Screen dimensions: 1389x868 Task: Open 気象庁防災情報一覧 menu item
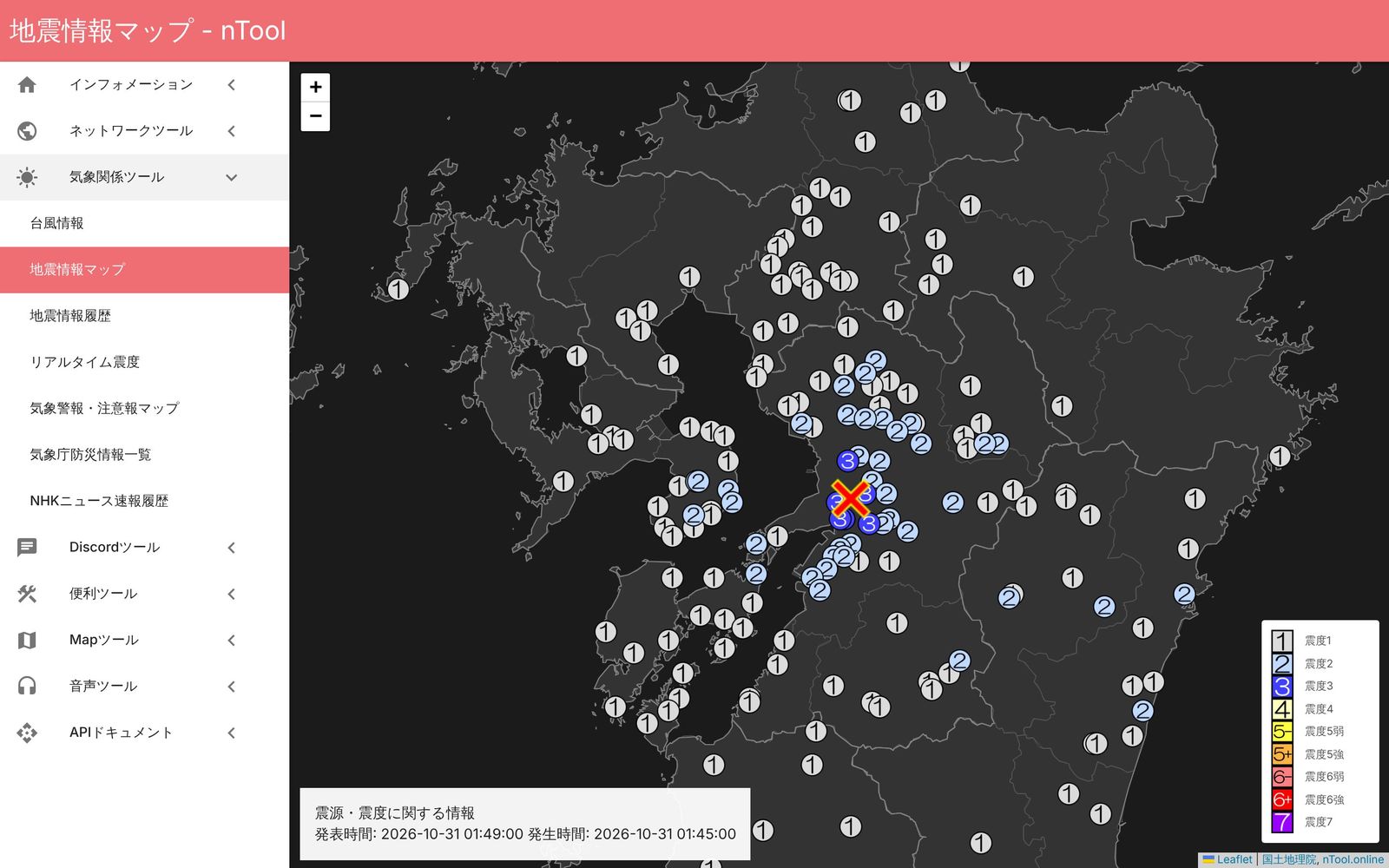coord(144,455)
